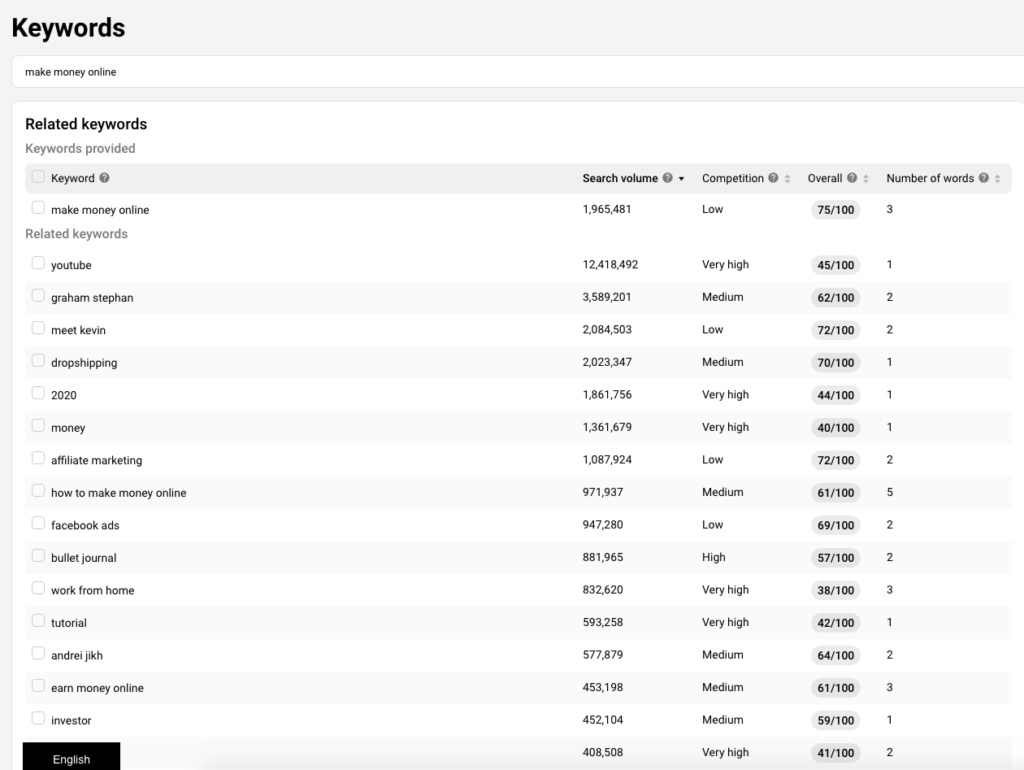Check the 'affiliate marketing' checkbox
The width and height of the screenshot is (1024, 770).
(x=38, y=458)
